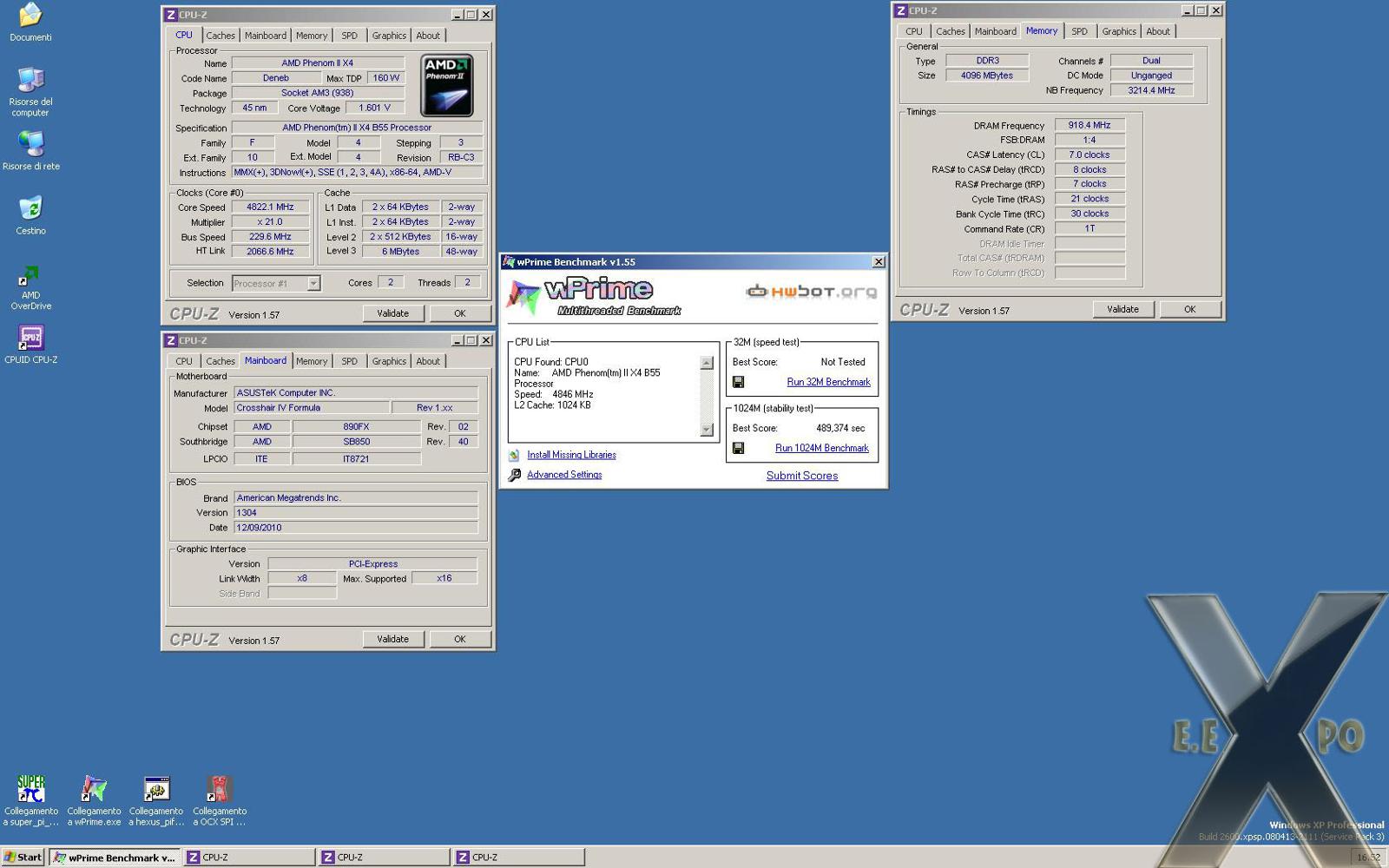This screenshot has width=1389, height=868.
Task: Click the Chipset 890FX field
Action: 356,427
